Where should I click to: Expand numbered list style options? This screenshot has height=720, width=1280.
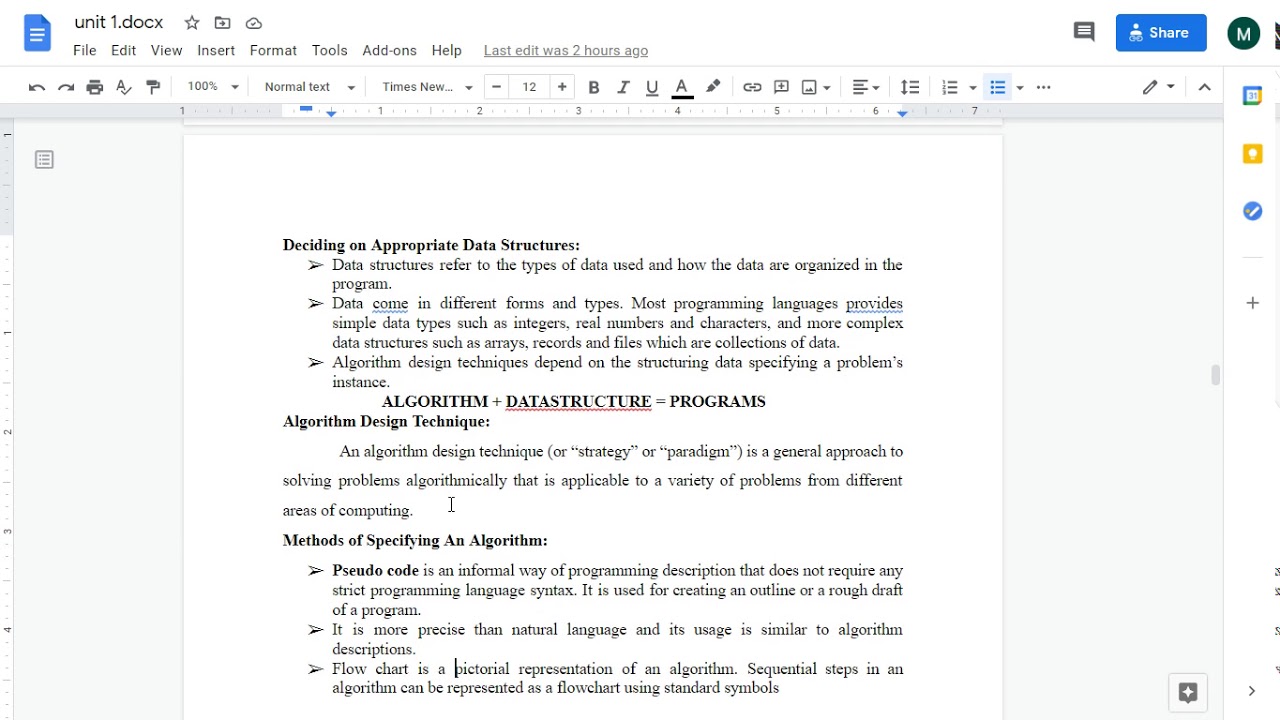click(972, 87)
